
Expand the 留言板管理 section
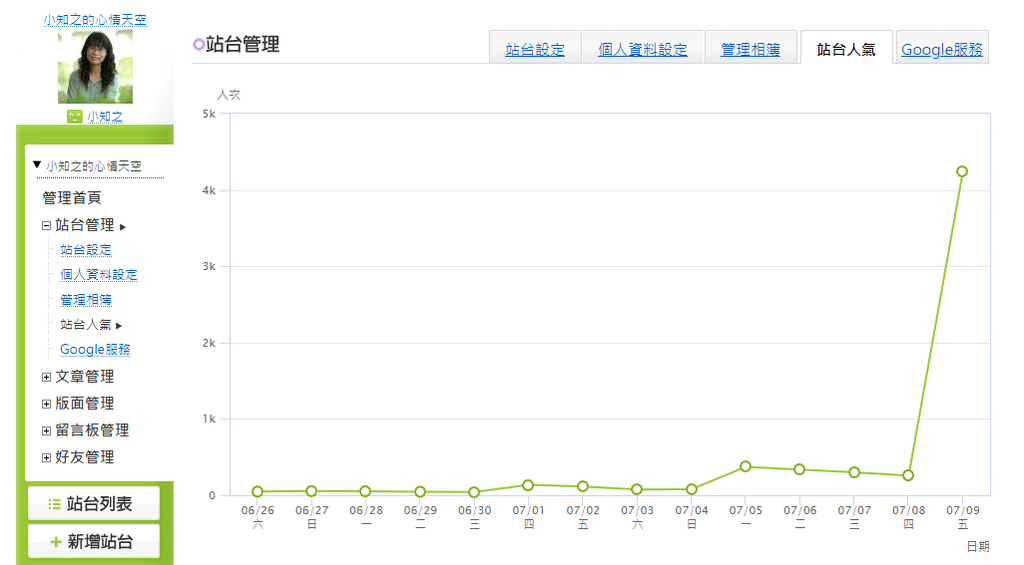pos(46,431)
